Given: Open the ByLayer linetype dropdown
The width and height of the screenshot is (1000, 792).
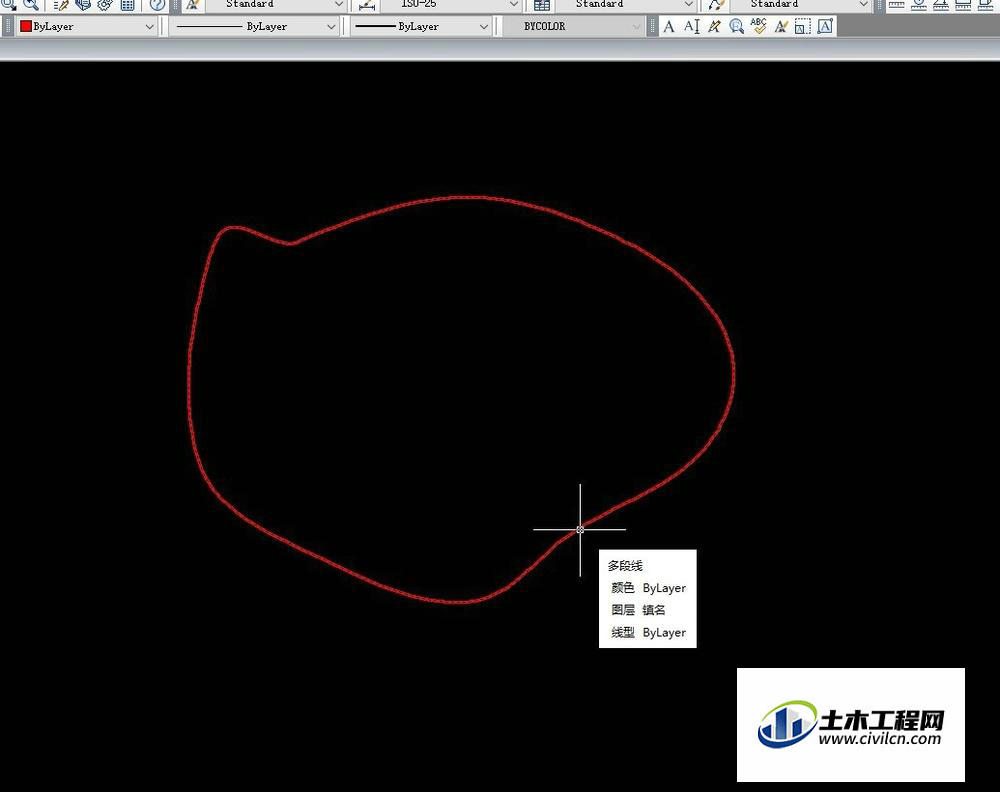Looking at the screenshot, I should tap(254, 27).
